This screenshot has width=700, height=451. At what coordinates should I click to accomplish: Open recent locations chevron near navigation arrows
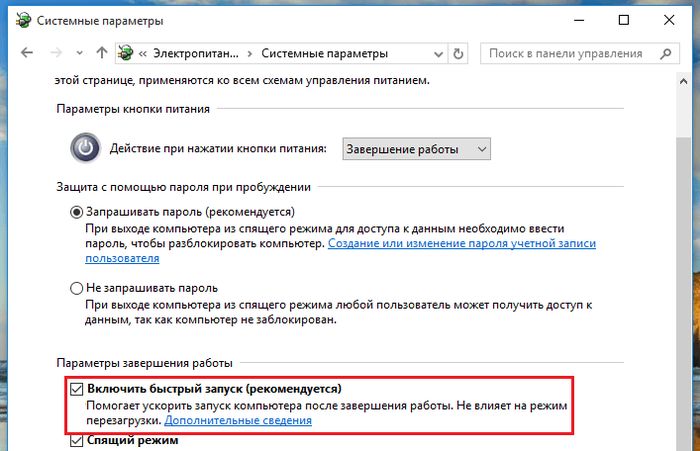click(78, 53)
